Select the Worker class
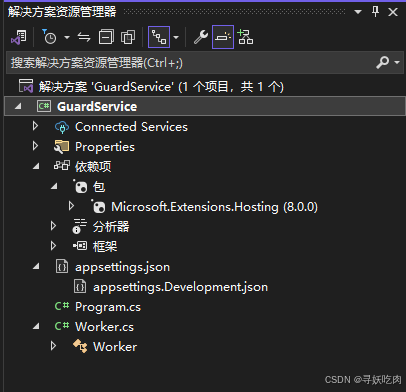The image size is (406, 392). pyautogui.click(x=115, y=347)
